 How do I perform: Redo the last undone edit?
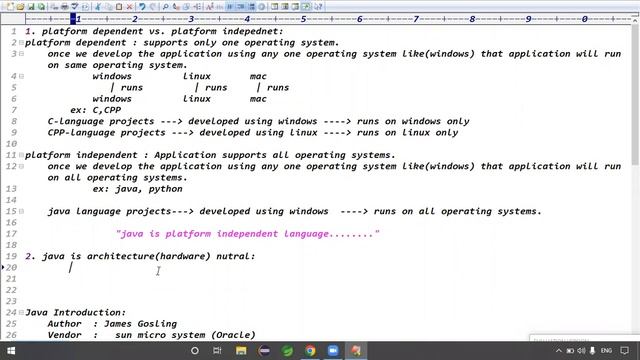pyautogui.click(x=153, y=7)
